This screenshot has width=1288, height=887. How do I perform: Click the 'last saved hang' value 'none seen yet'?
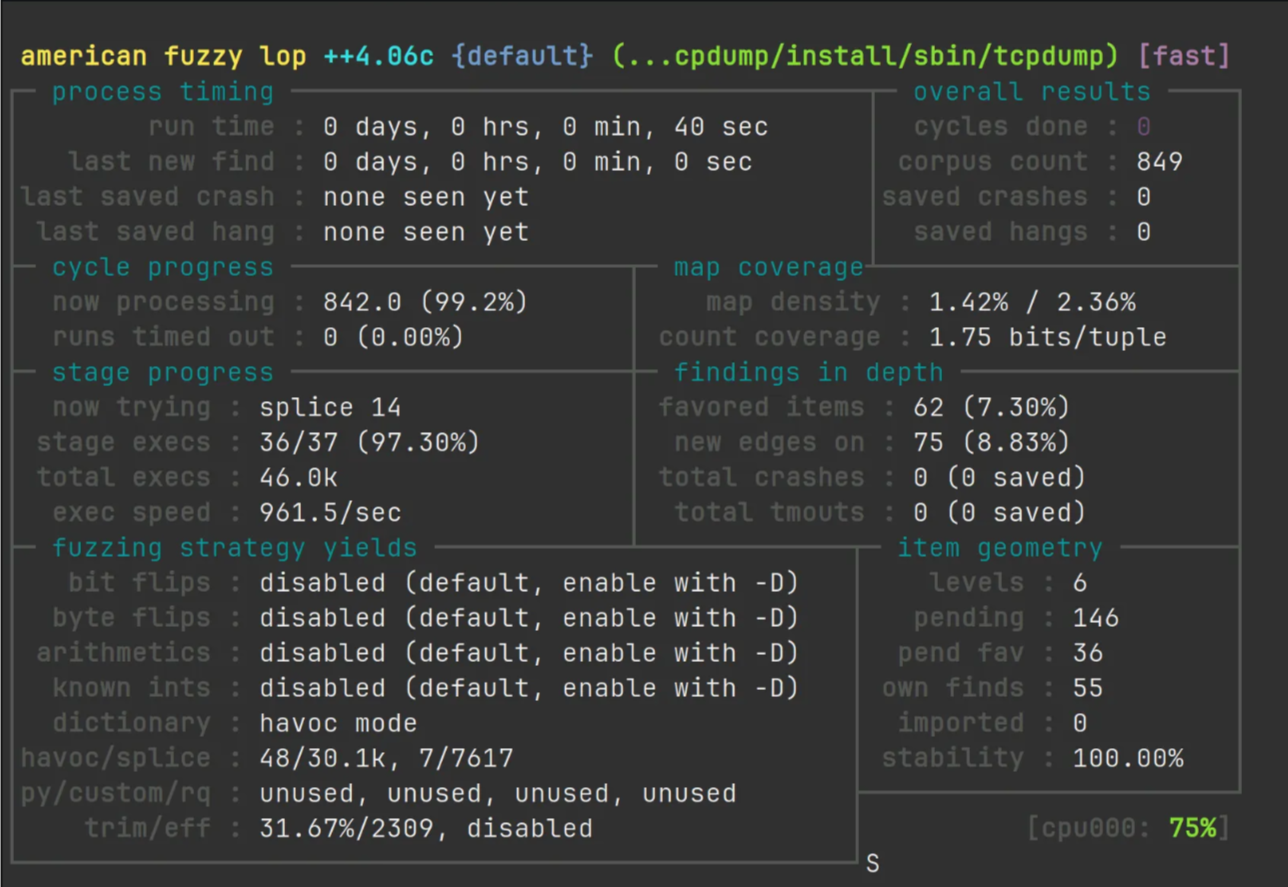tap(426, 232)
